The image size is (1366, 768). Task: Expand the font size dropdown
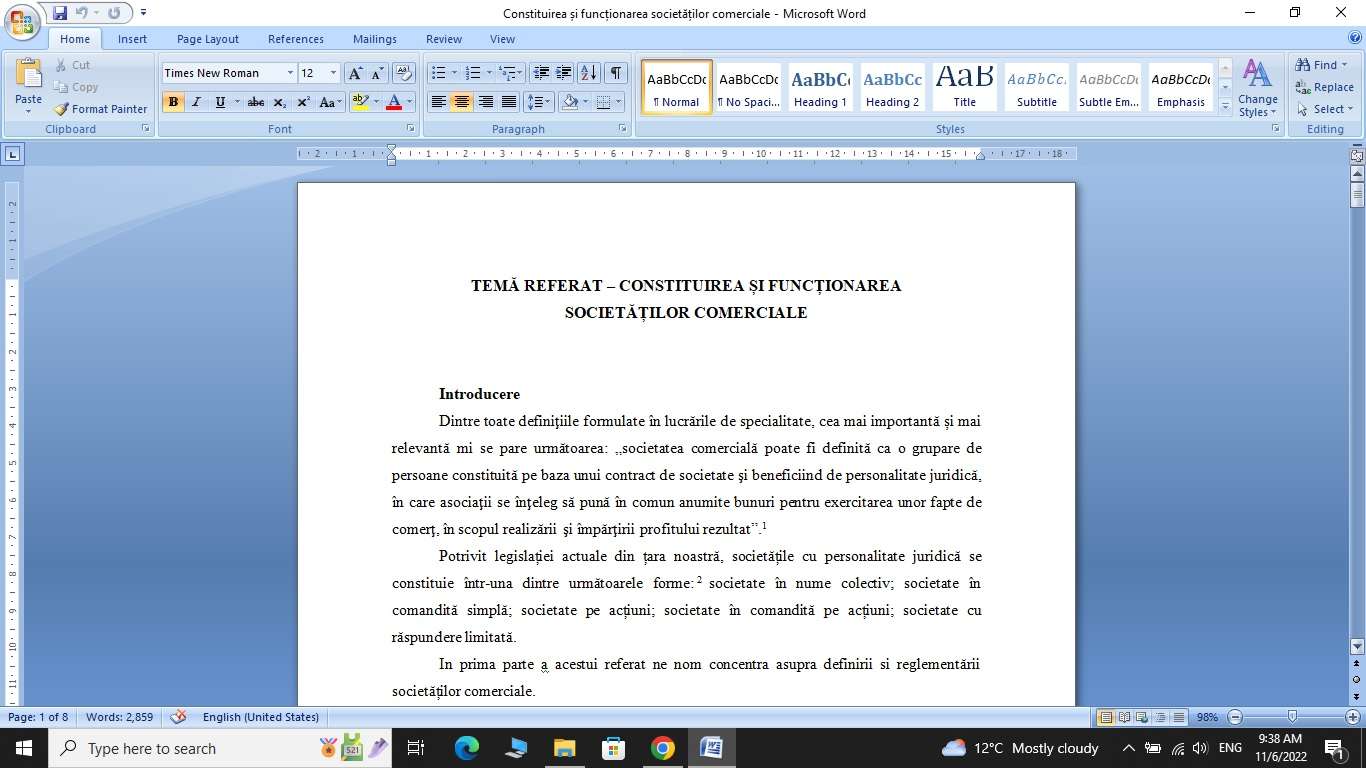pos(333,73)
